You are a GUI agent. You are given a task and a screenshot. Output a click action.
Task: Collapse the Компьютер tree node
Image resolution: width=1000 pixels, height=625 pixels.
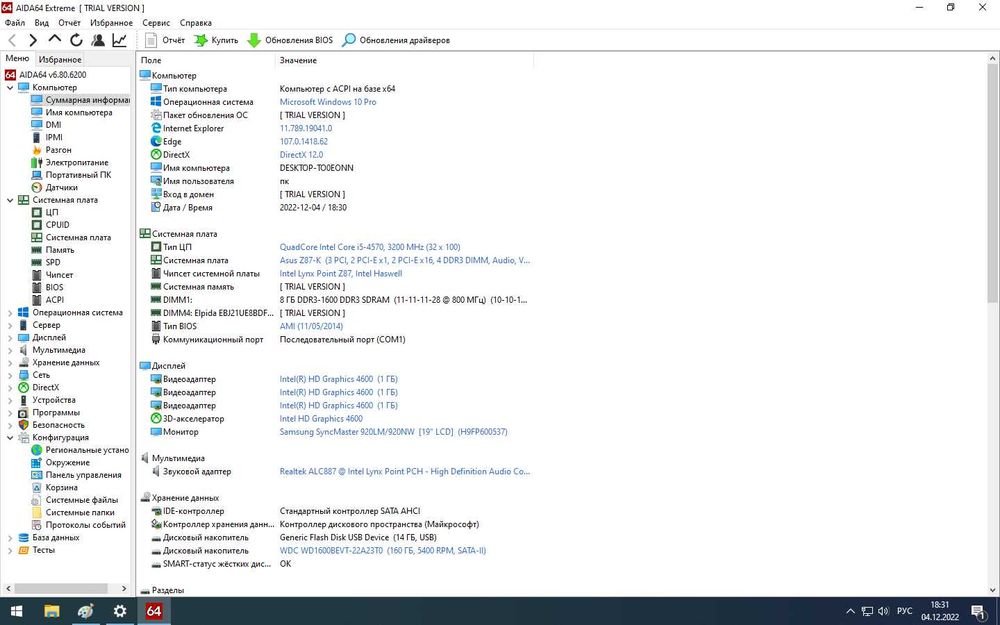[x=10, y=87]
